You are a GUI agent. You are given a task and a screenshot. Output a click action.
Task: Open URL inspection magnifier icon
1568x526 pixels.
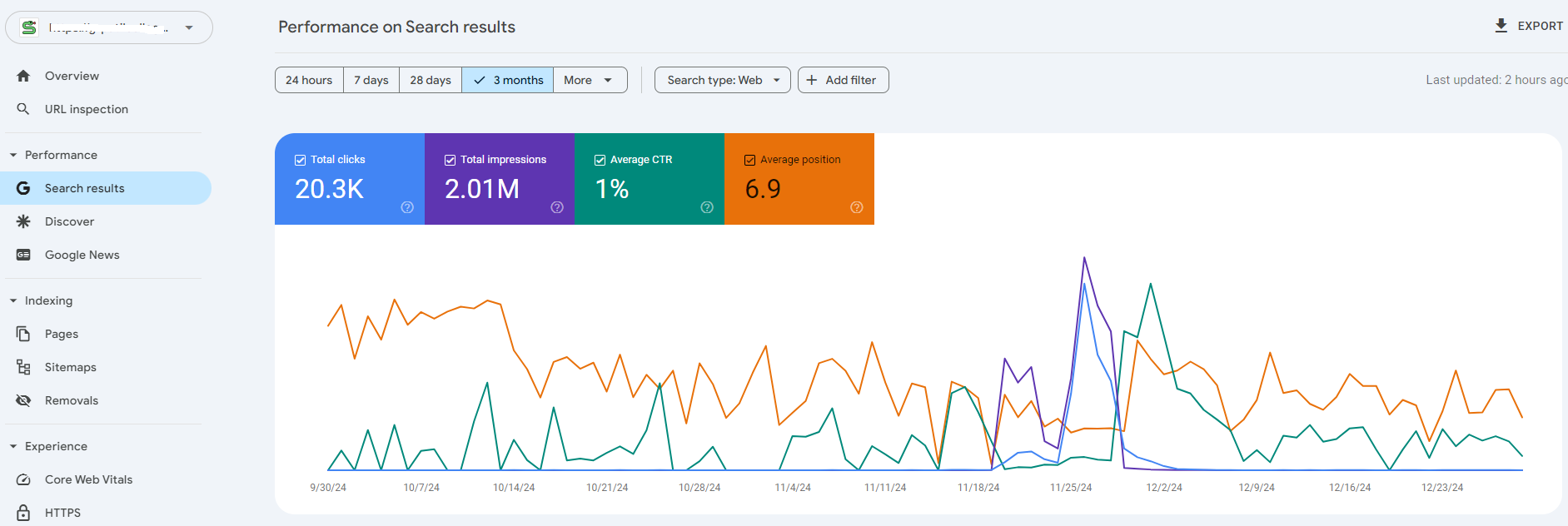coord(23,109)
